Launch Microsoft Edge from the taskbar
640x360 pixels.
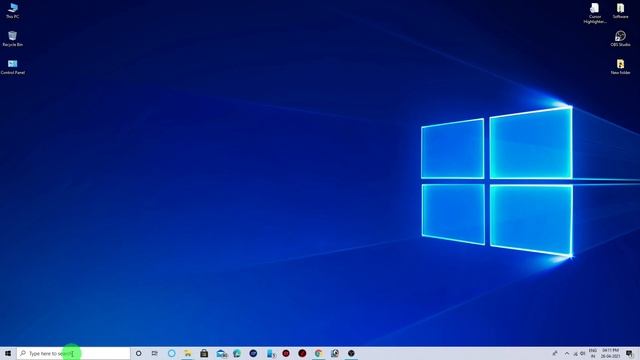237,353
